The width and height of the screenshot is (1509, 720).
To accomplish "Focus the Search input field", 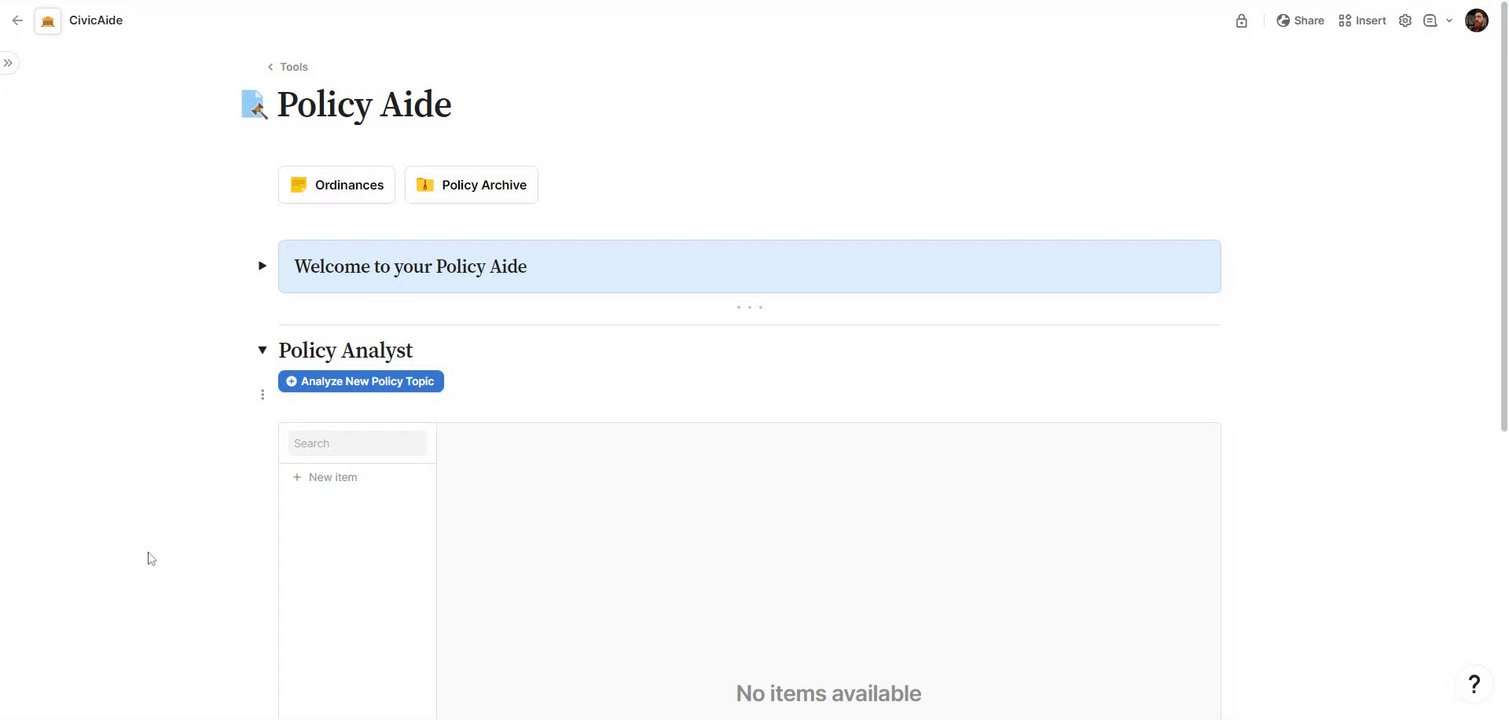I will point(357,443).
